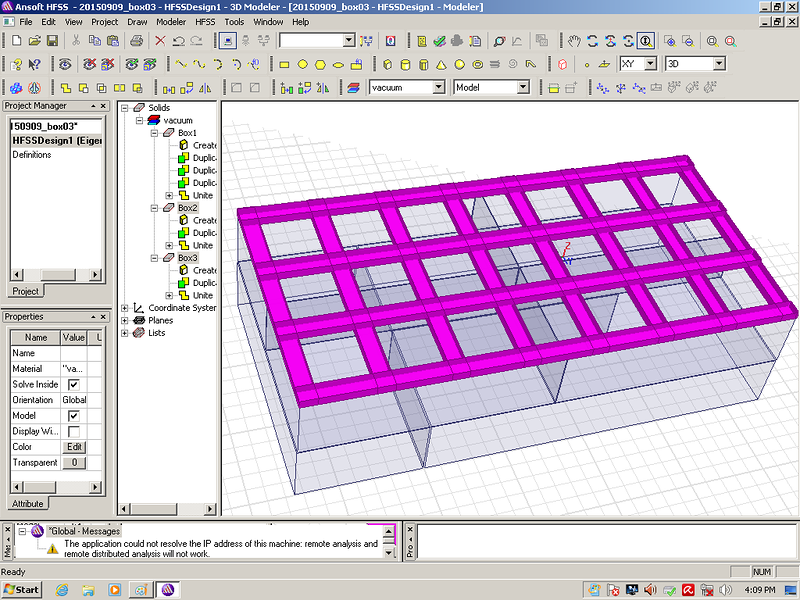
Task: Toggle the Model checkbox in Properties
Action: point(73,416)
